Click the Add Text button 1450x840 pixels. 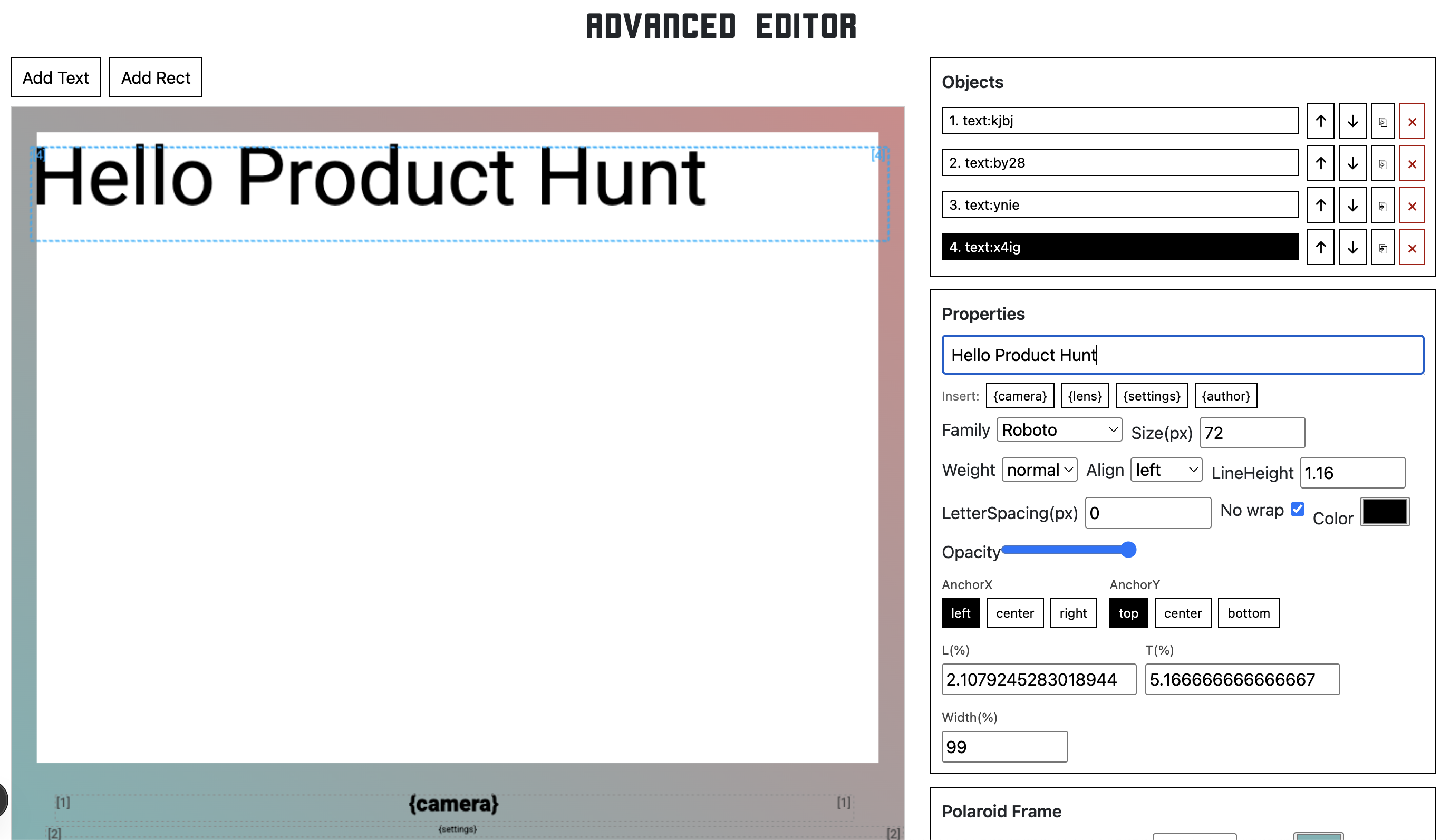tap(56, 77)
